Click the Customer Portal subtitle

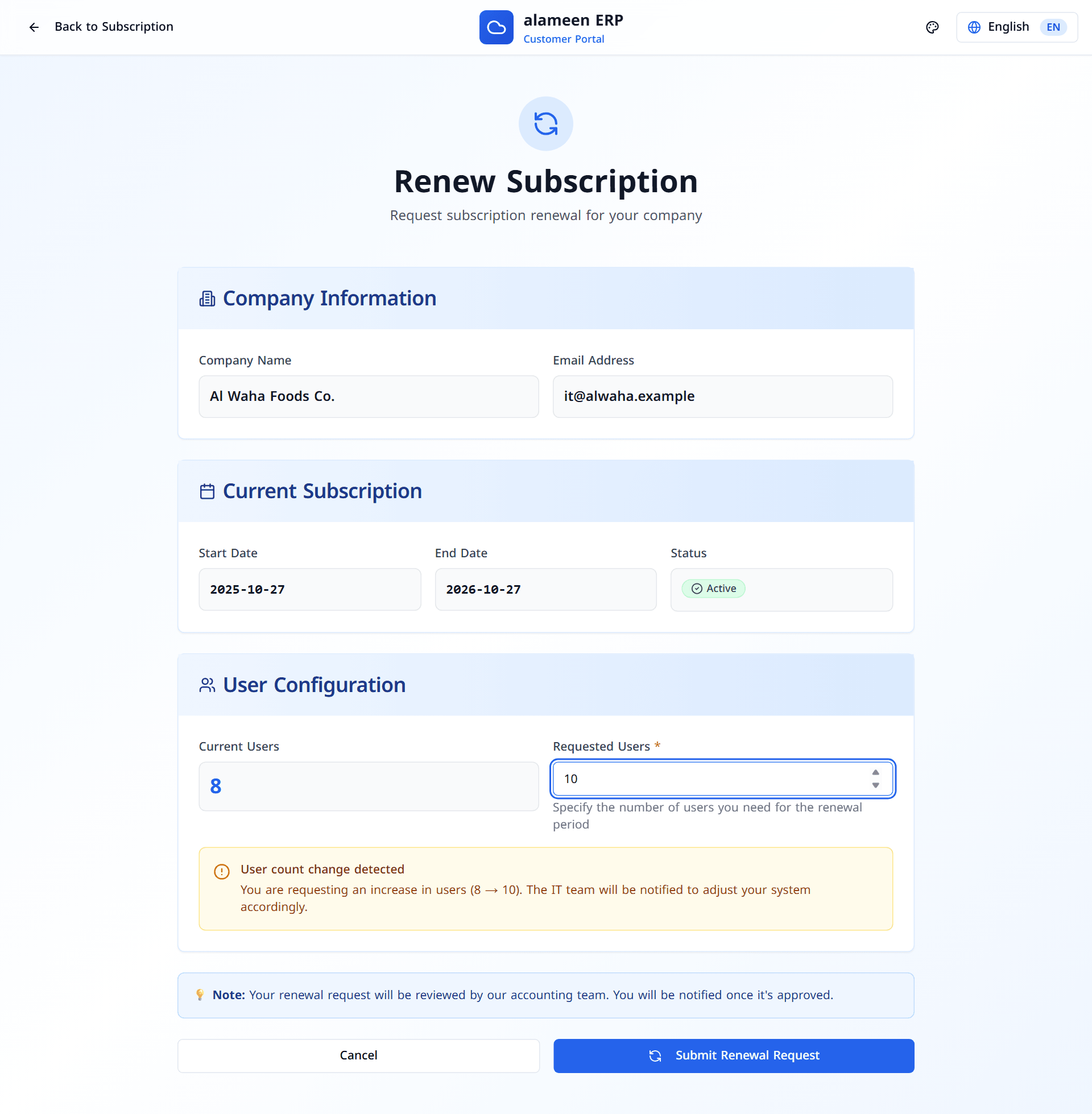tap(563, 39)
